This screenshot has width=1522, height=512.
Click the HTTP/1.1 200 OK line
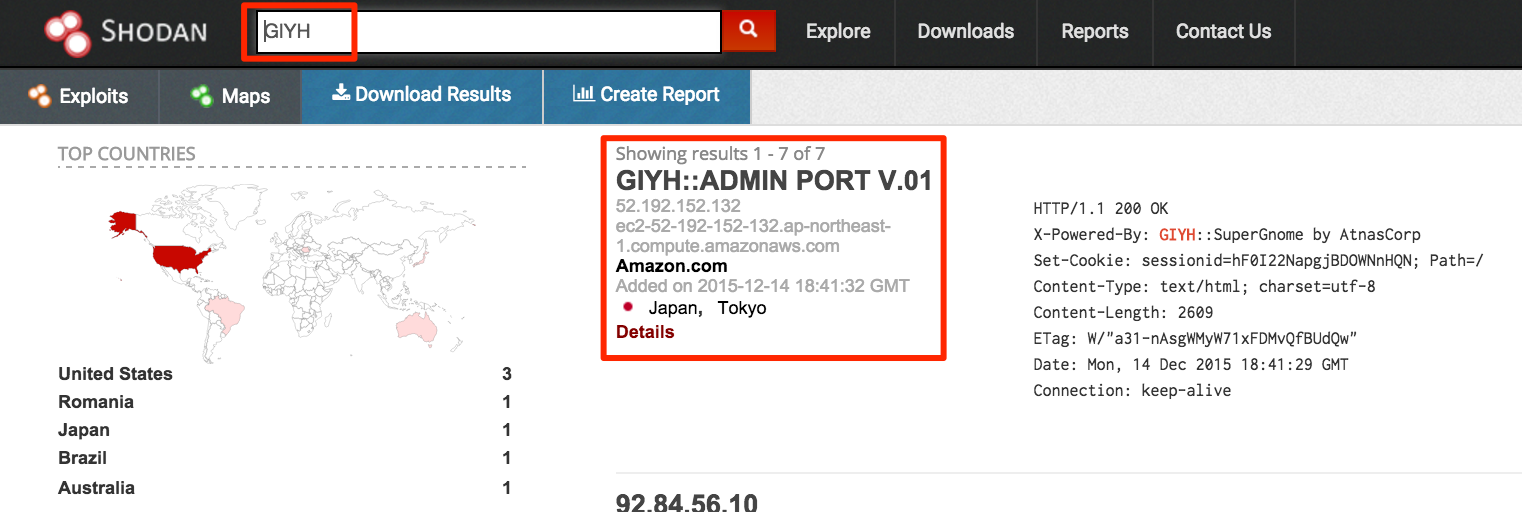(x=1101, y=209)
